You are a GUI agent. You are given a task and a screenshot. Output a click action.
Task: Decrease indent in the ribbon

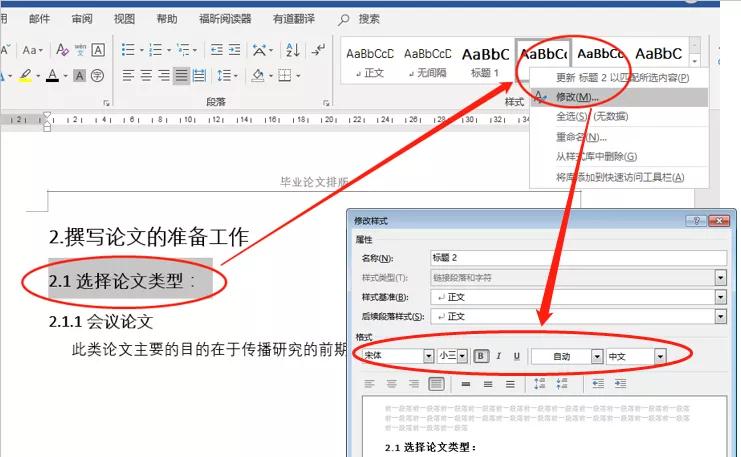(217, 50)
